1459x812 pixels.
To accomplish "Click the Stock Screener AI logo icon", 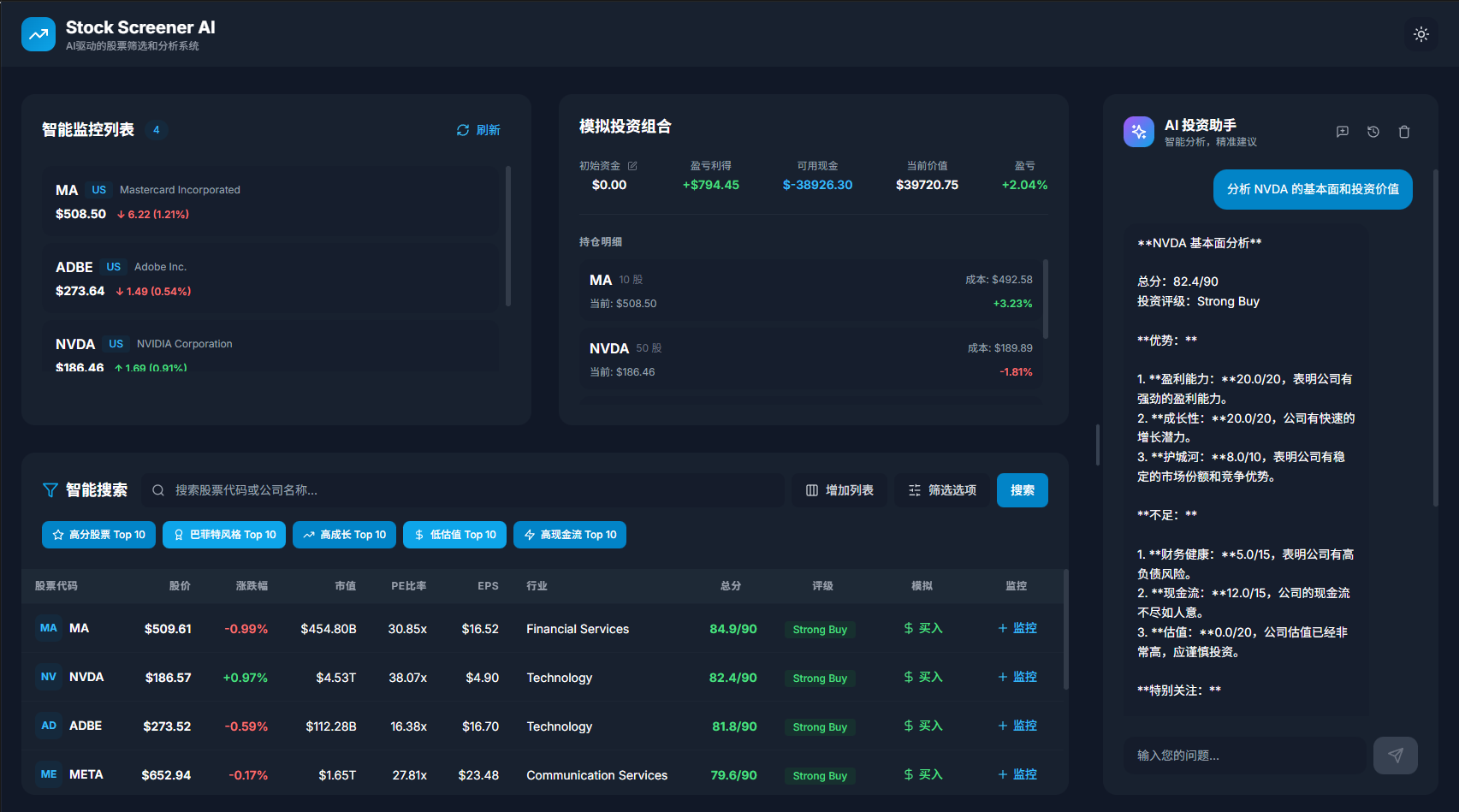I will pos(39,34).
